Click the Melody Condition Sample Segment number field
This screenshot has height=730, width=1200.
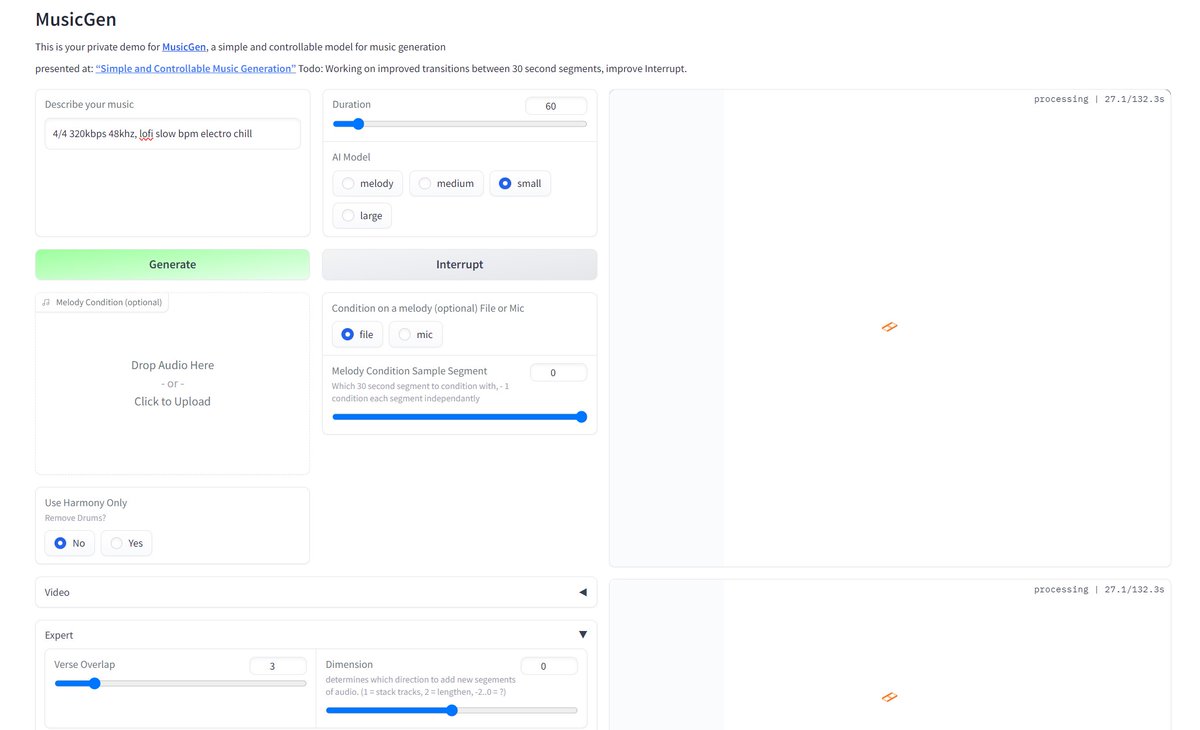click(558, 373)
